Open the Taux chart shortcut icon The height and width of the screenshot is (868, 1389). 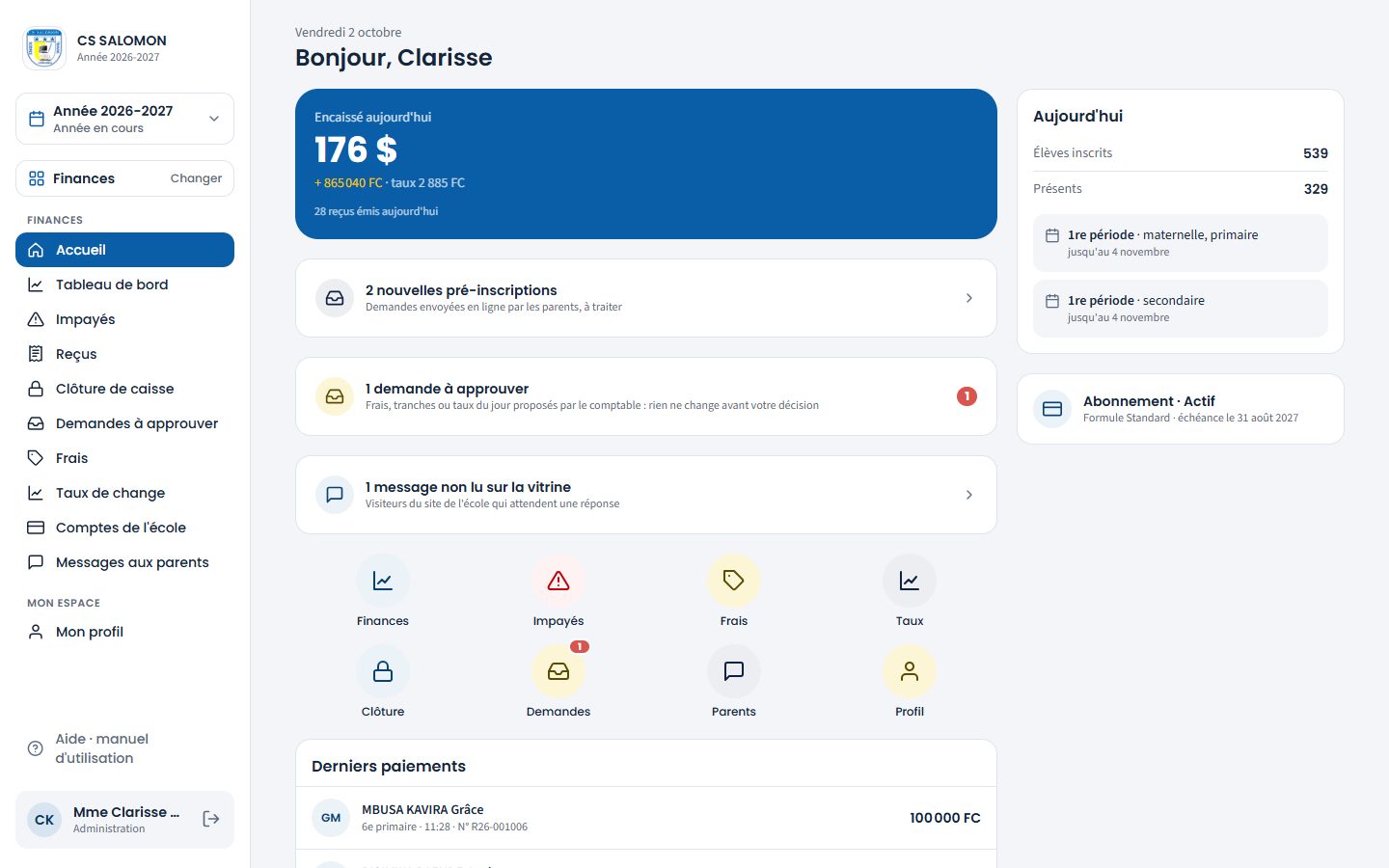[910, 581]
